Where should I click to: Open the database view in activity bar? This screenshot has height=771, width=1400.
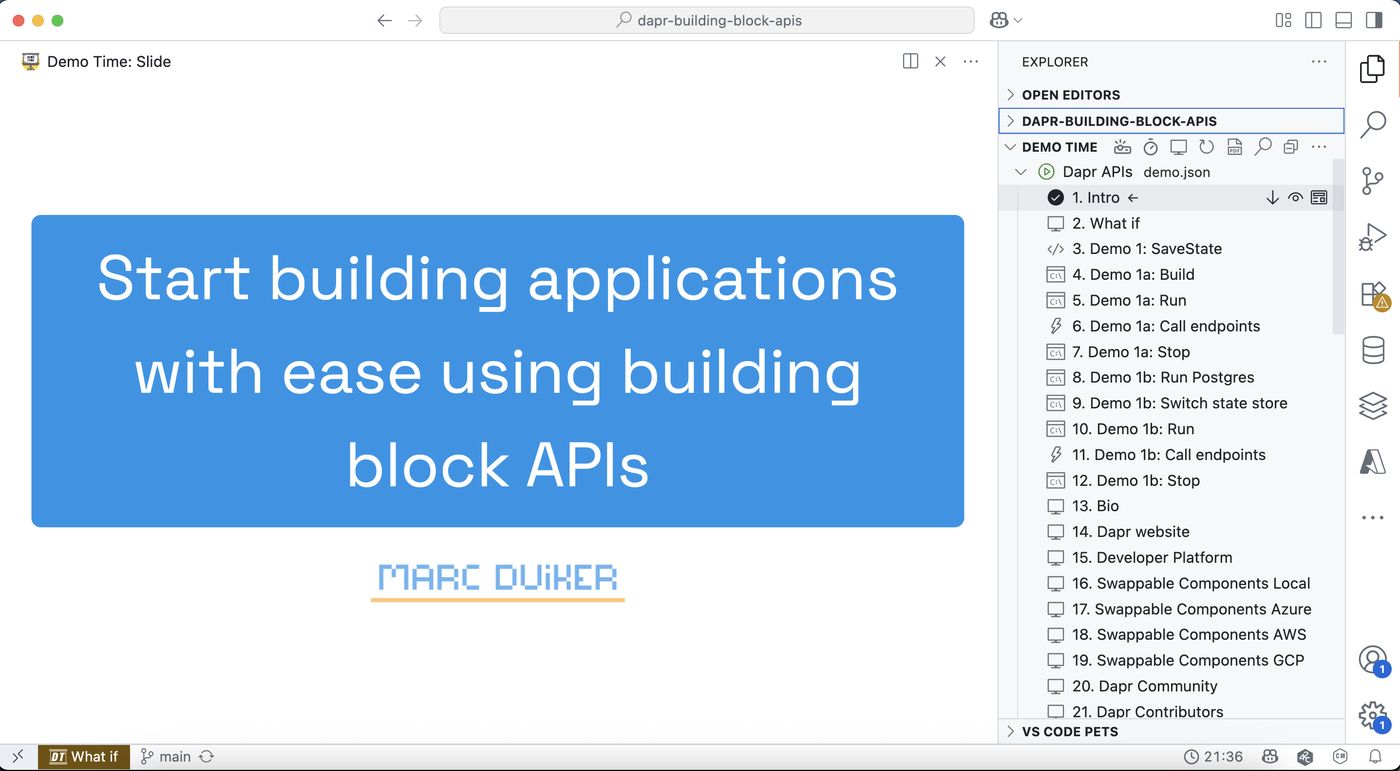[x=1373, y=350]
